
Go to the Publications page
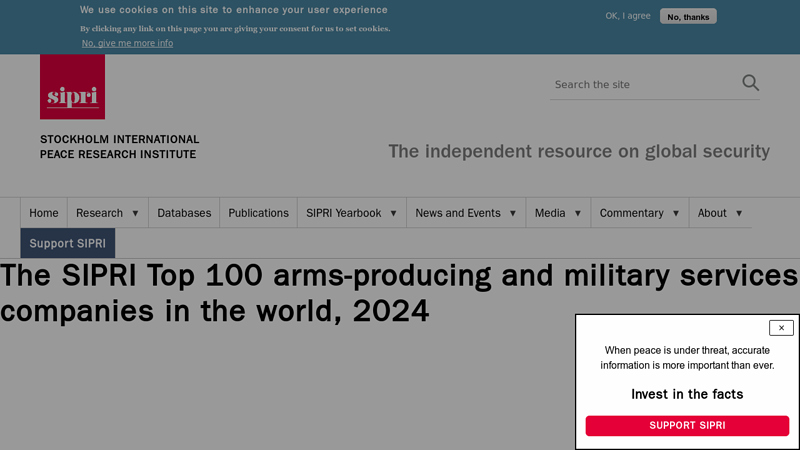click(258, 213)
